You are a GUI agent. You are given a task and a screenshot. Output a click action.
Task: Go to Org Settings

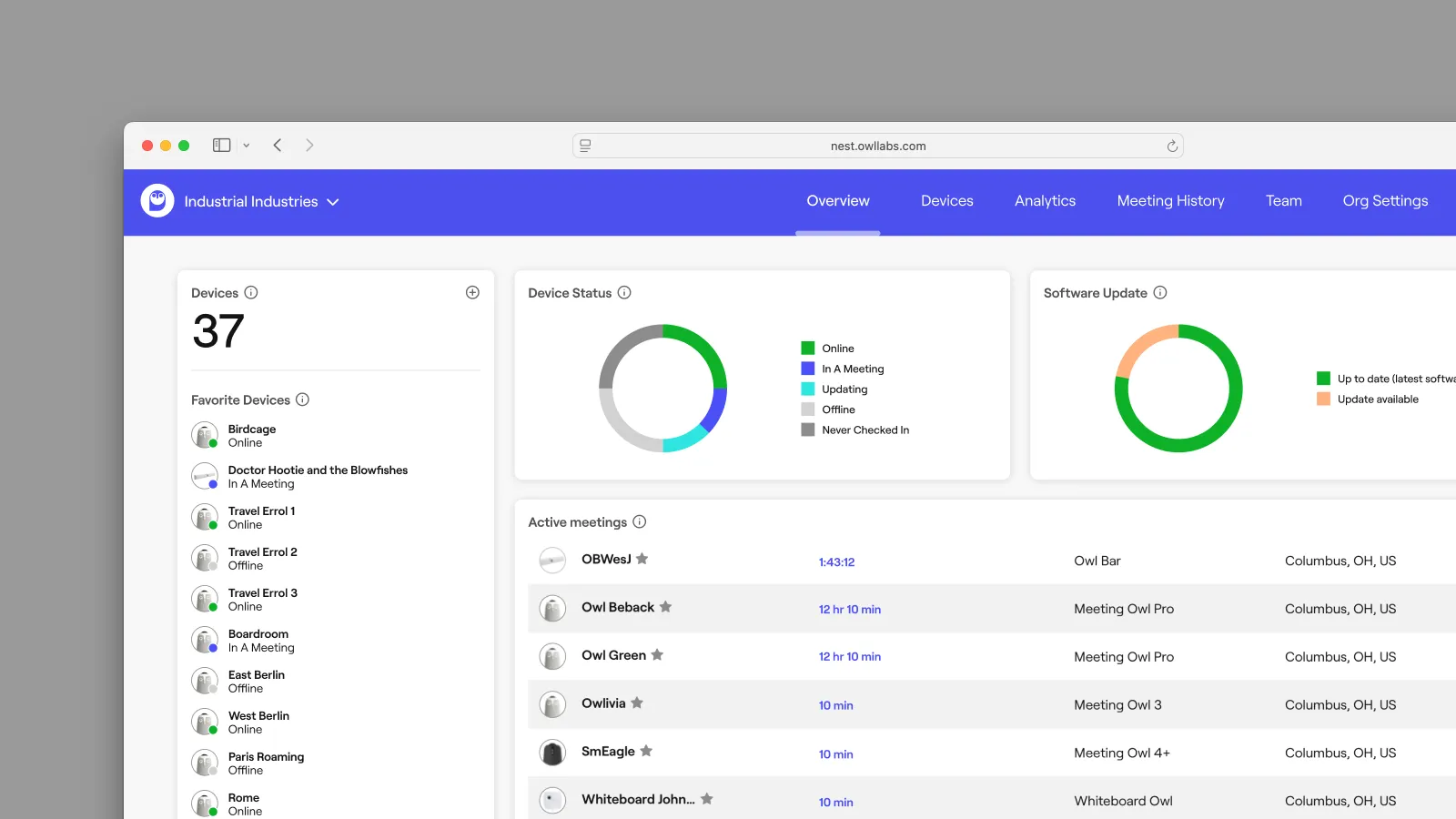pos(1384,201)
